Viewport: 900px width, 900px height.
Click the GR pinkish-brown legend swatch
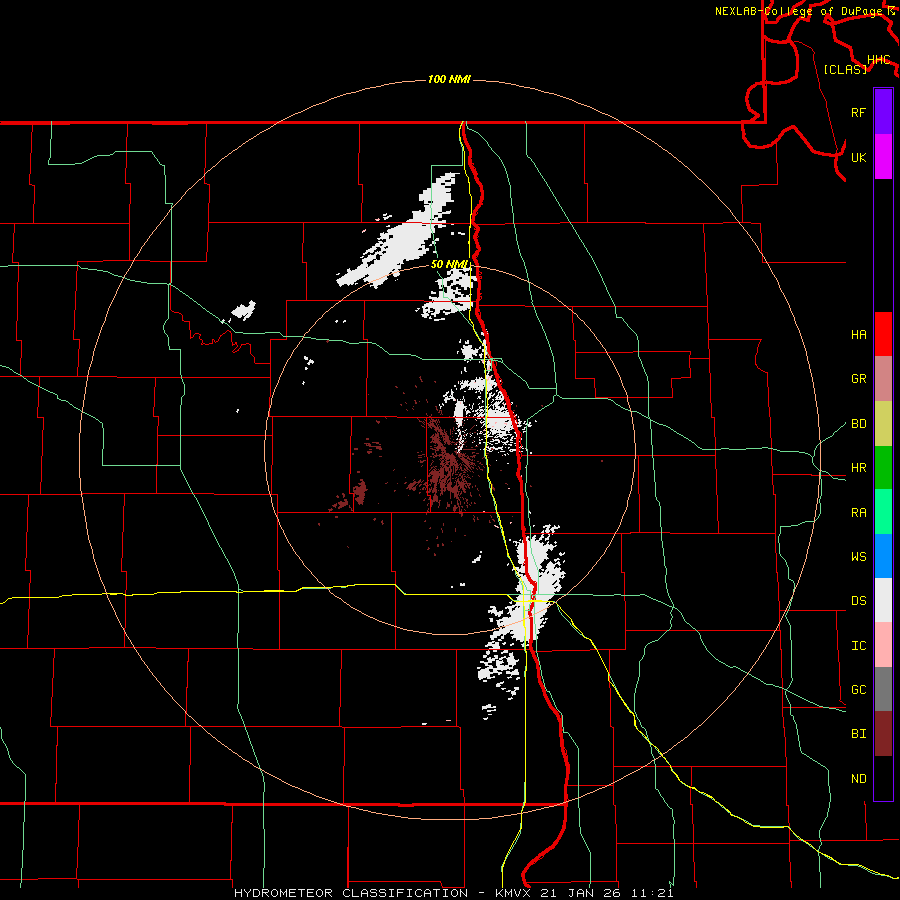[x=883, y=379]
